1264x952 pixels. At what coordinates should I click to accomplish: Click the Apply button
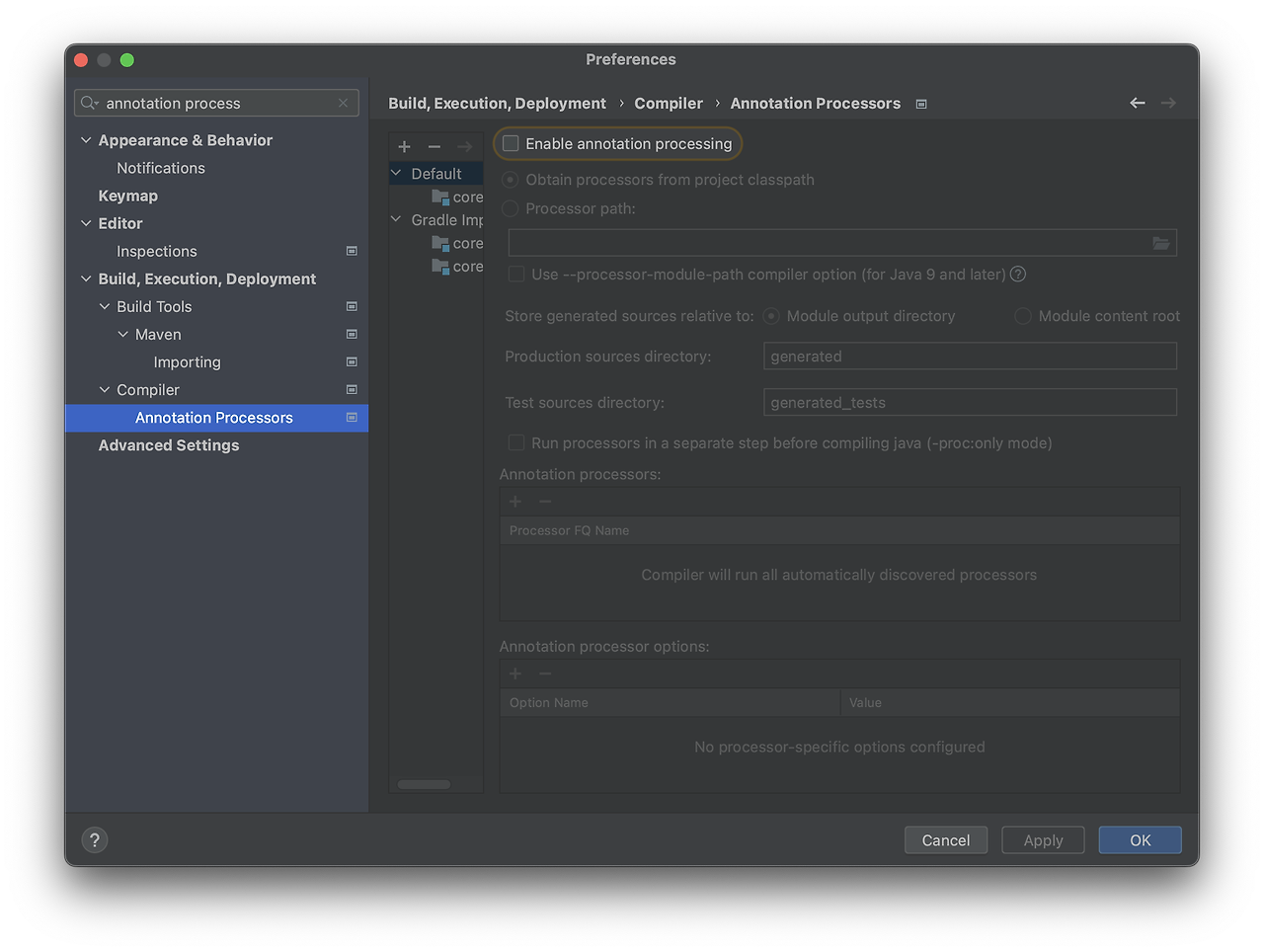coord(1043,840)
